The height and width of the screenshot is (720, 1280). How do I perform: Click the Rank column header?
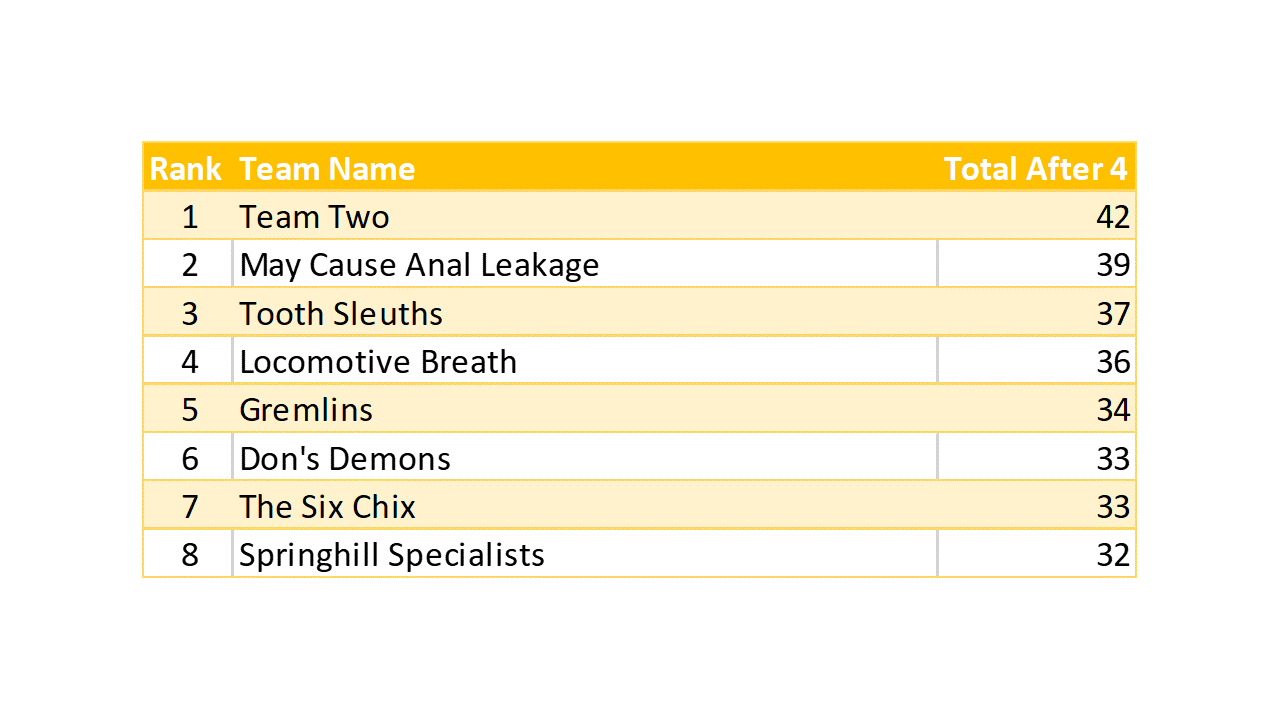186,169
